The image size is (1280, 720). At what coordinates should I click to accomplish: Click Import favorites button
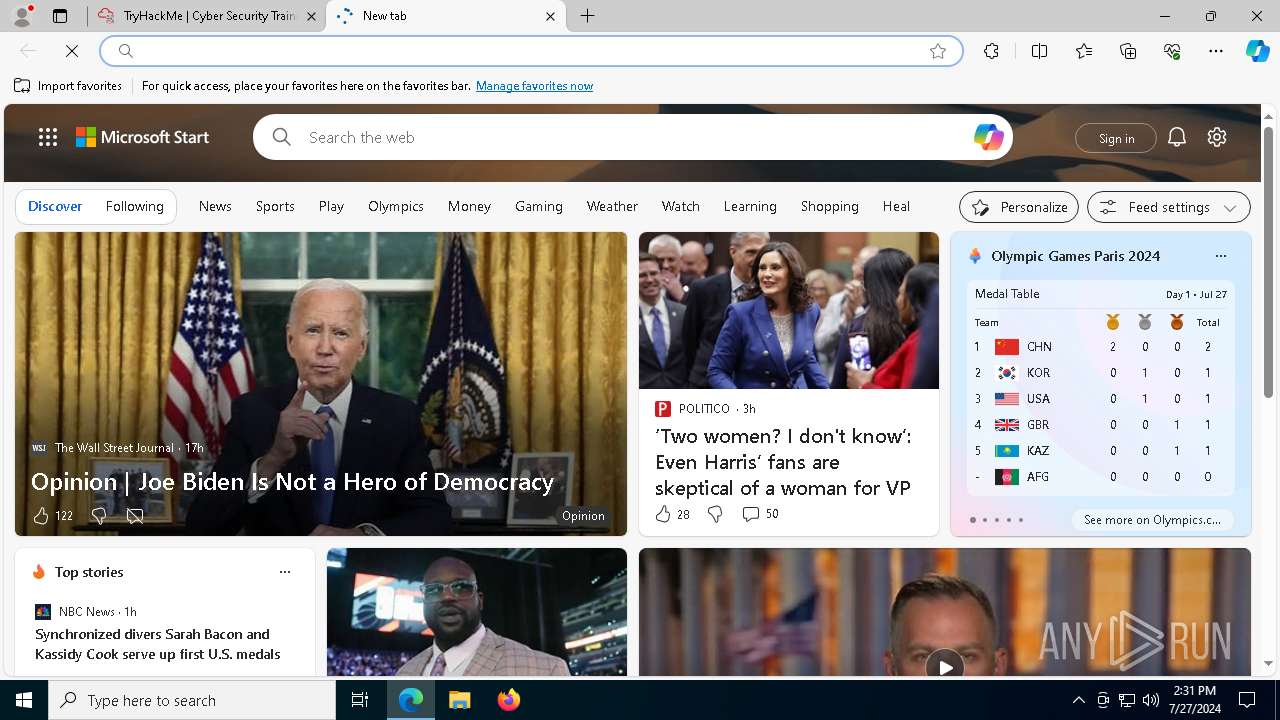tap(68, 86)
